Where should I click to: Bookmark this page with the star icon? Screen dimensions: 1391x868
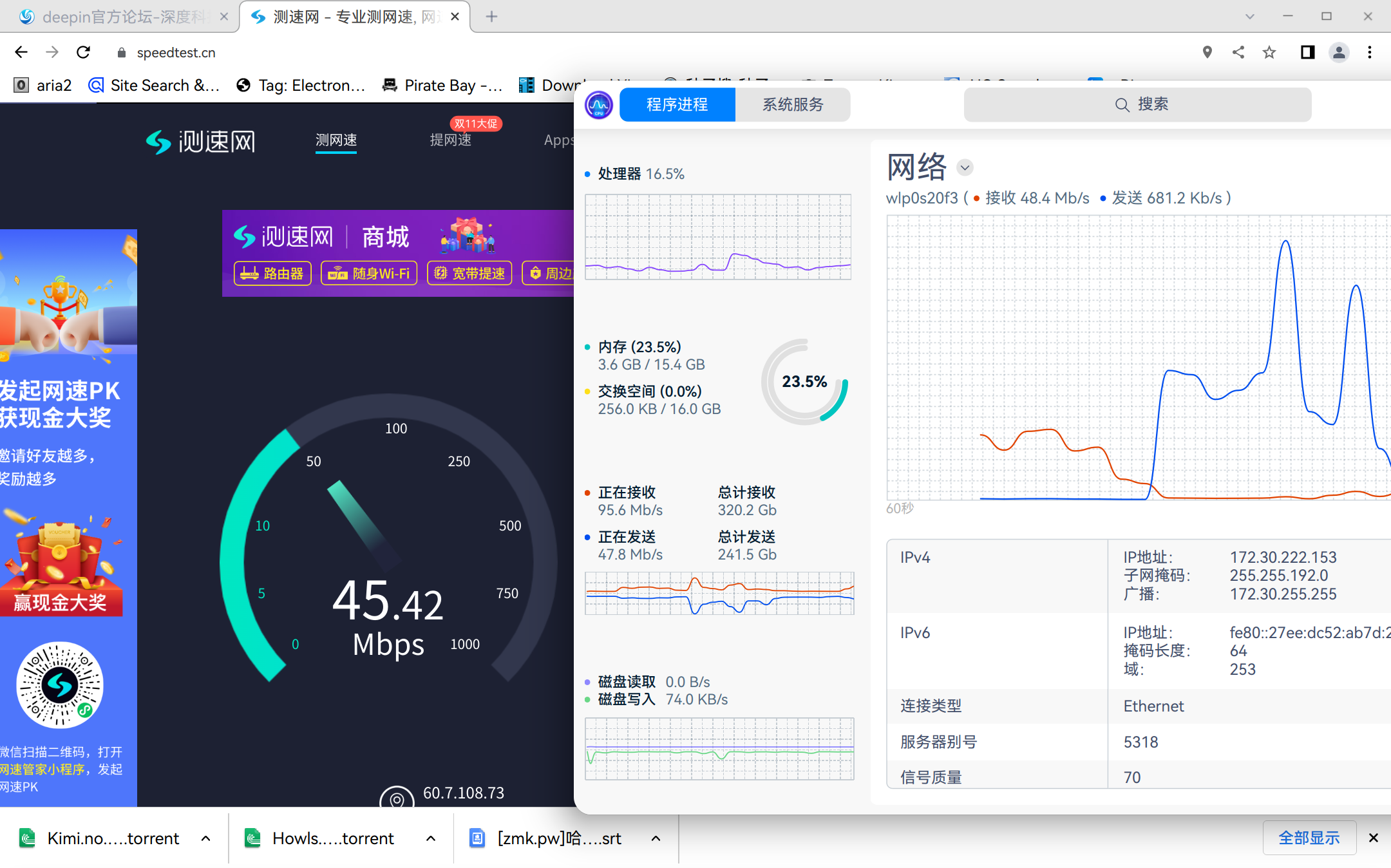click(x=1269, y=52)
